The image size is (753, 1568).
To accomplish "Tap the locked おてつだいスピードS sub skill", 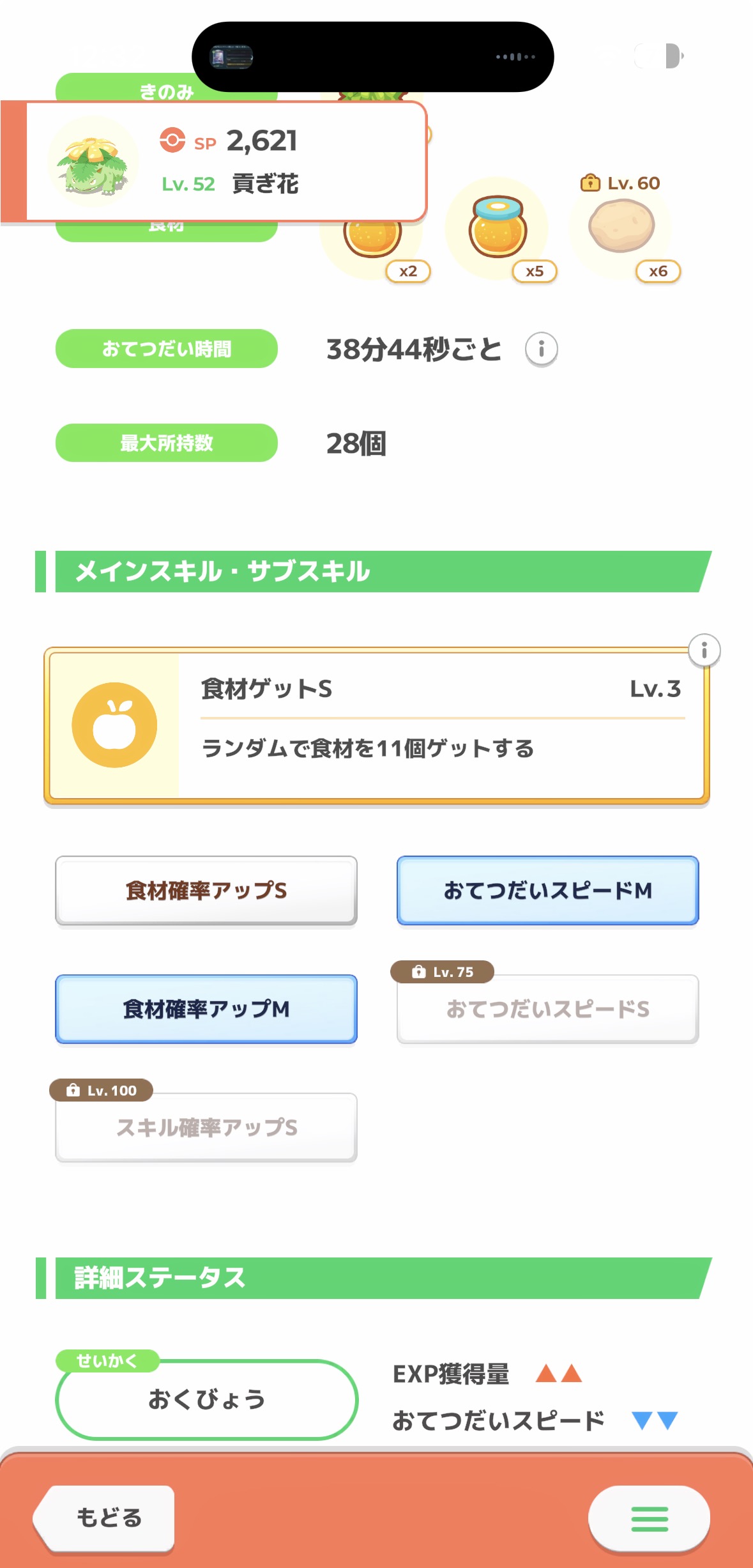I will [547, 1009].
